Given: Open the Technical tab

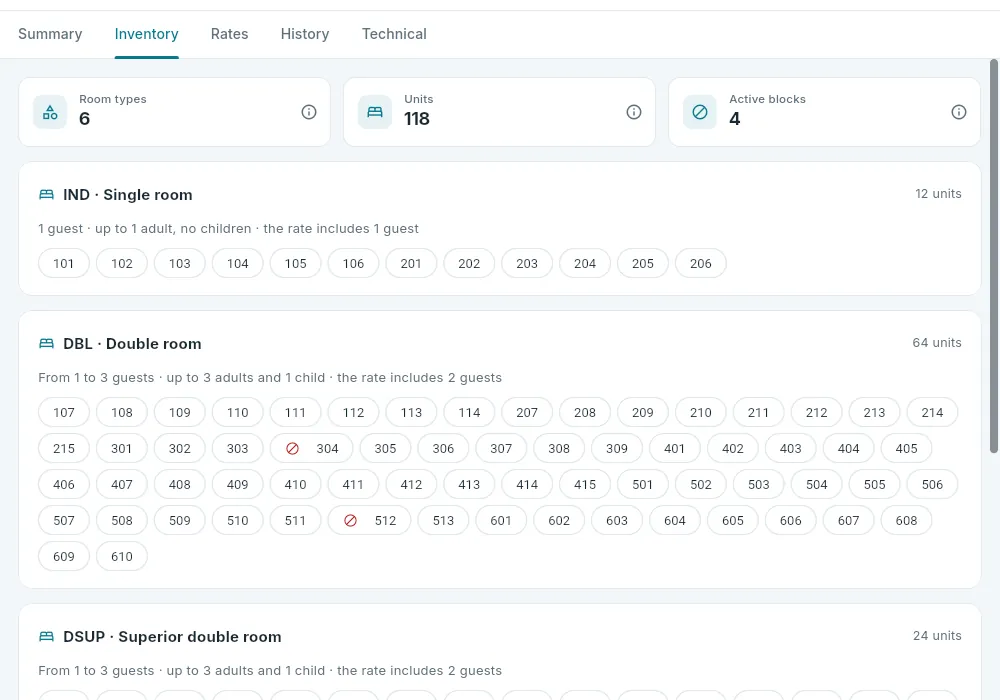Looking at the screenshot, I should 394,34.
